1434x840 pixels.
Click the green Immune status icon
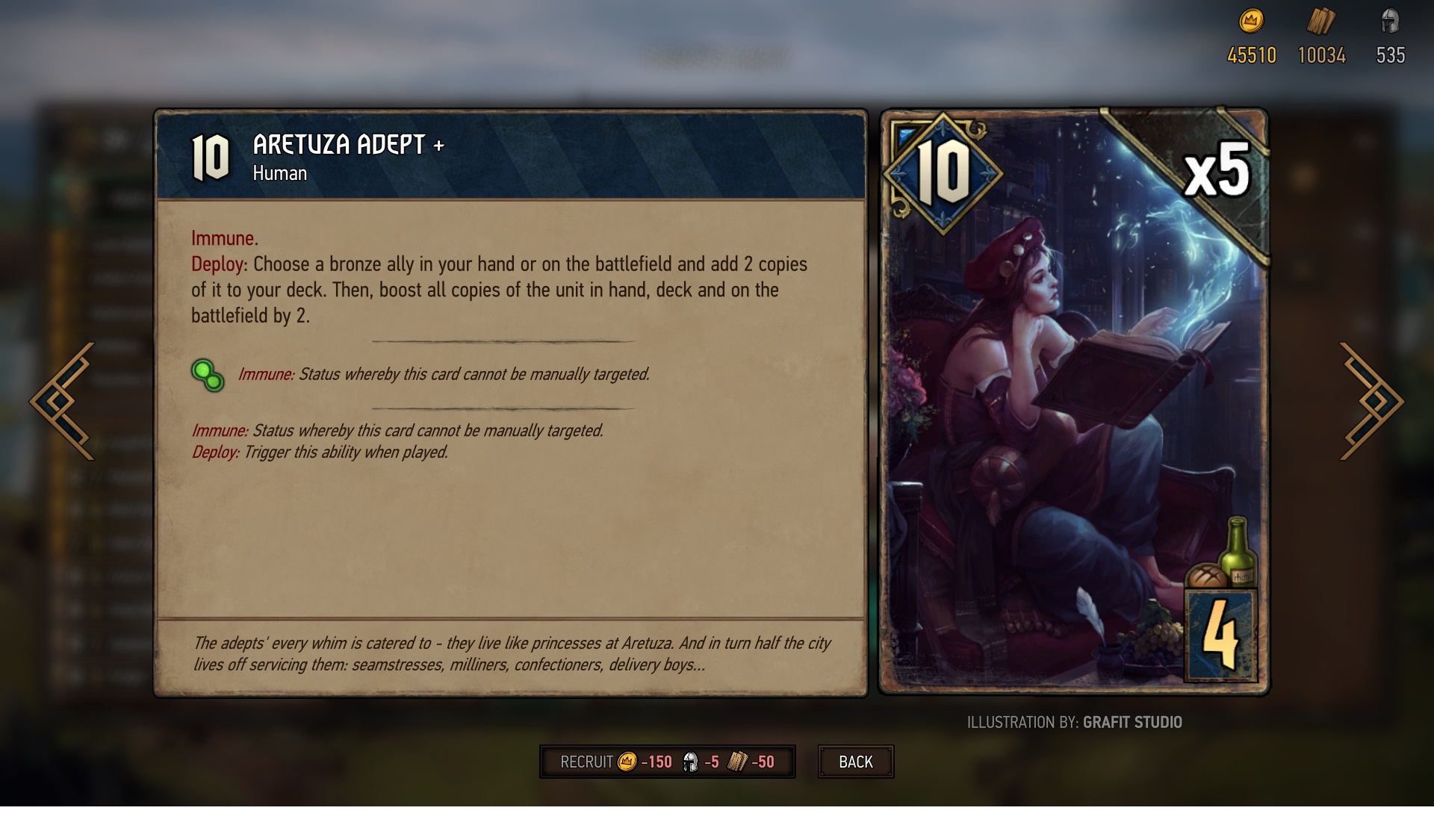(208, 375)
